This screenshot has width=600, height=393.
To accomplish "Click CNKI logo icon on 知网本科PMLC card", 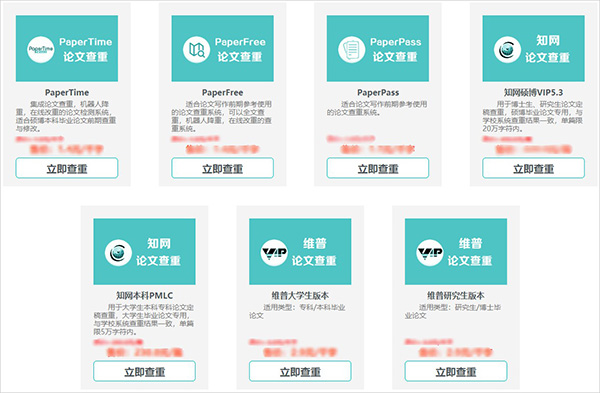I will click(118, 253).
